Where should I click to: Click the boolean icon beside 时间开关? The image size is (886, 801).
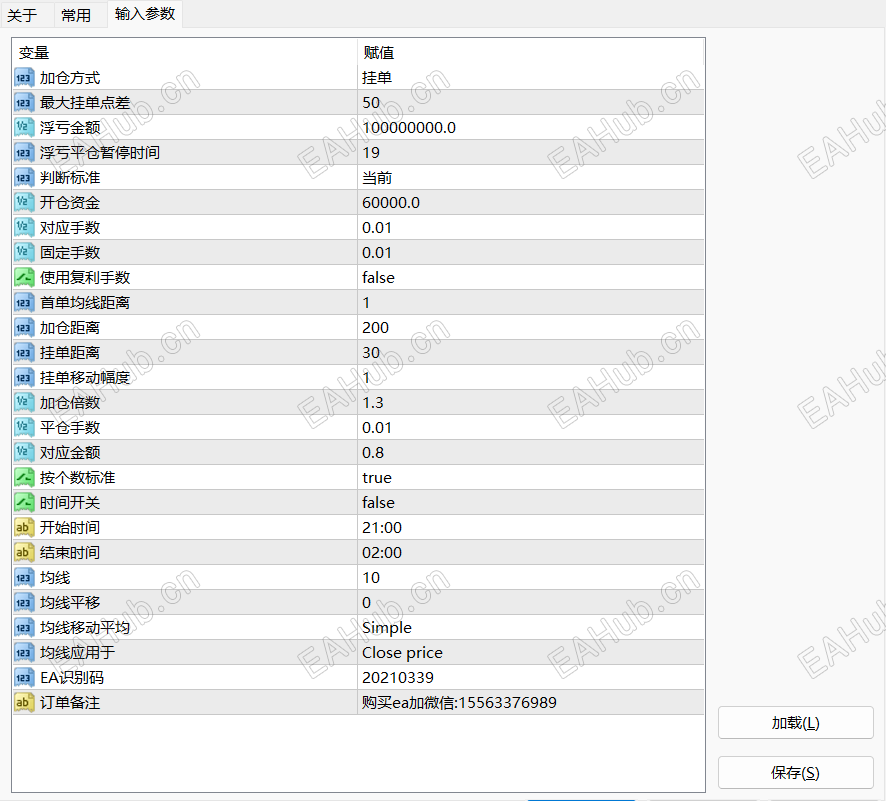click(24, 502)
